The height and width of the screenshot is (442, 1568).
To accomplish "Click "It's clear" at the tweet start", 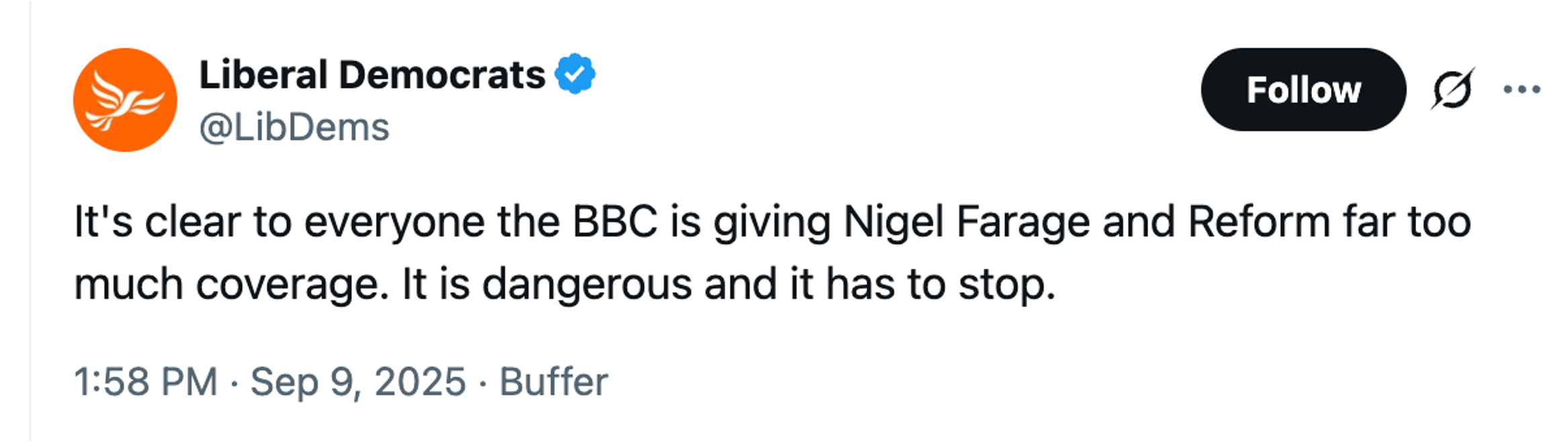I will tap(157, 222).
